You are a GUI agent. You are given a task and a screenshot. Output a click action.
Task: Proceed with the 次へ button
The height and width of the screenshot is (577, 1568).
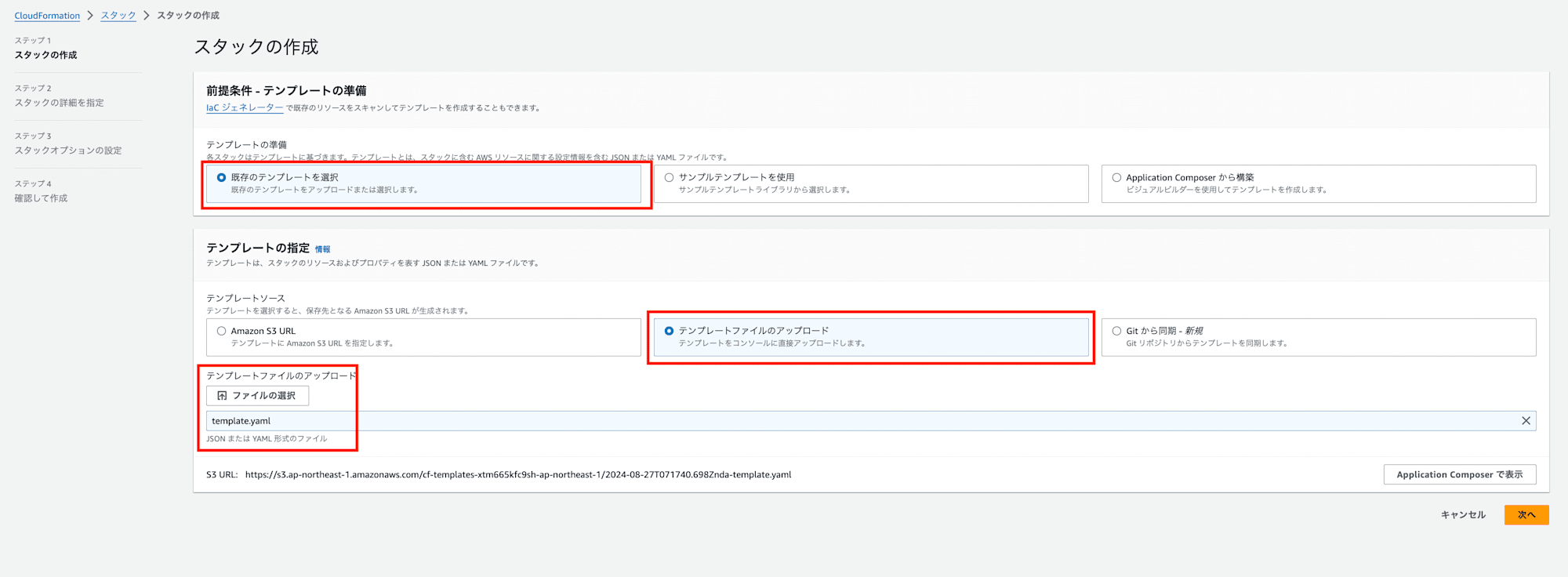point(1526,515)
